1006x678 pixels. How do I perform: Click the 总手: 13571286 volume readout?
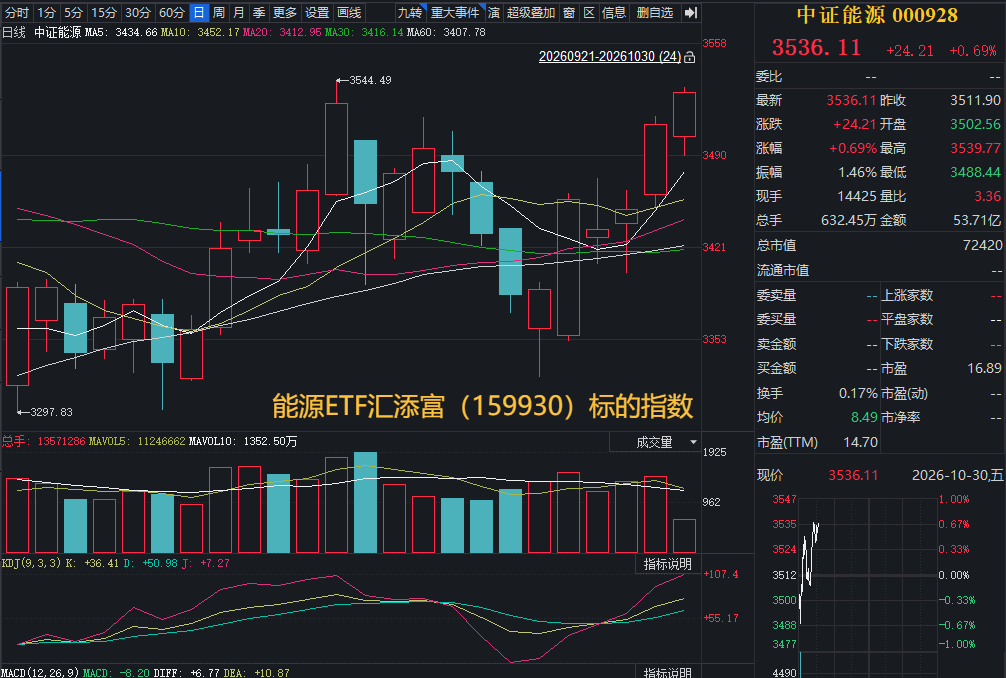[44, 441]
